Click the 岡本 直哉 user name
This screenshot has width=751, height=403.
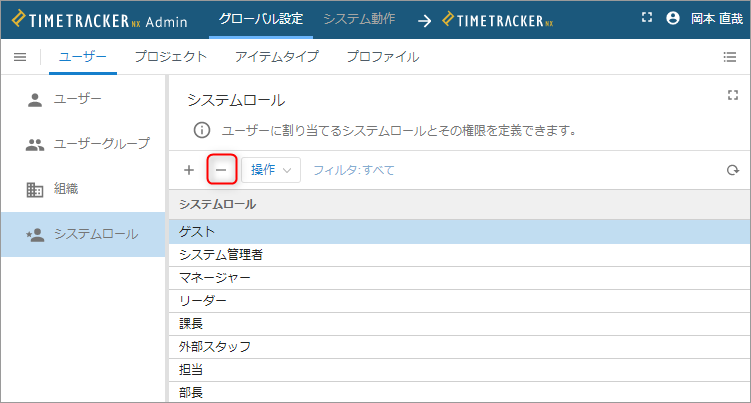(x=717, y=19)
